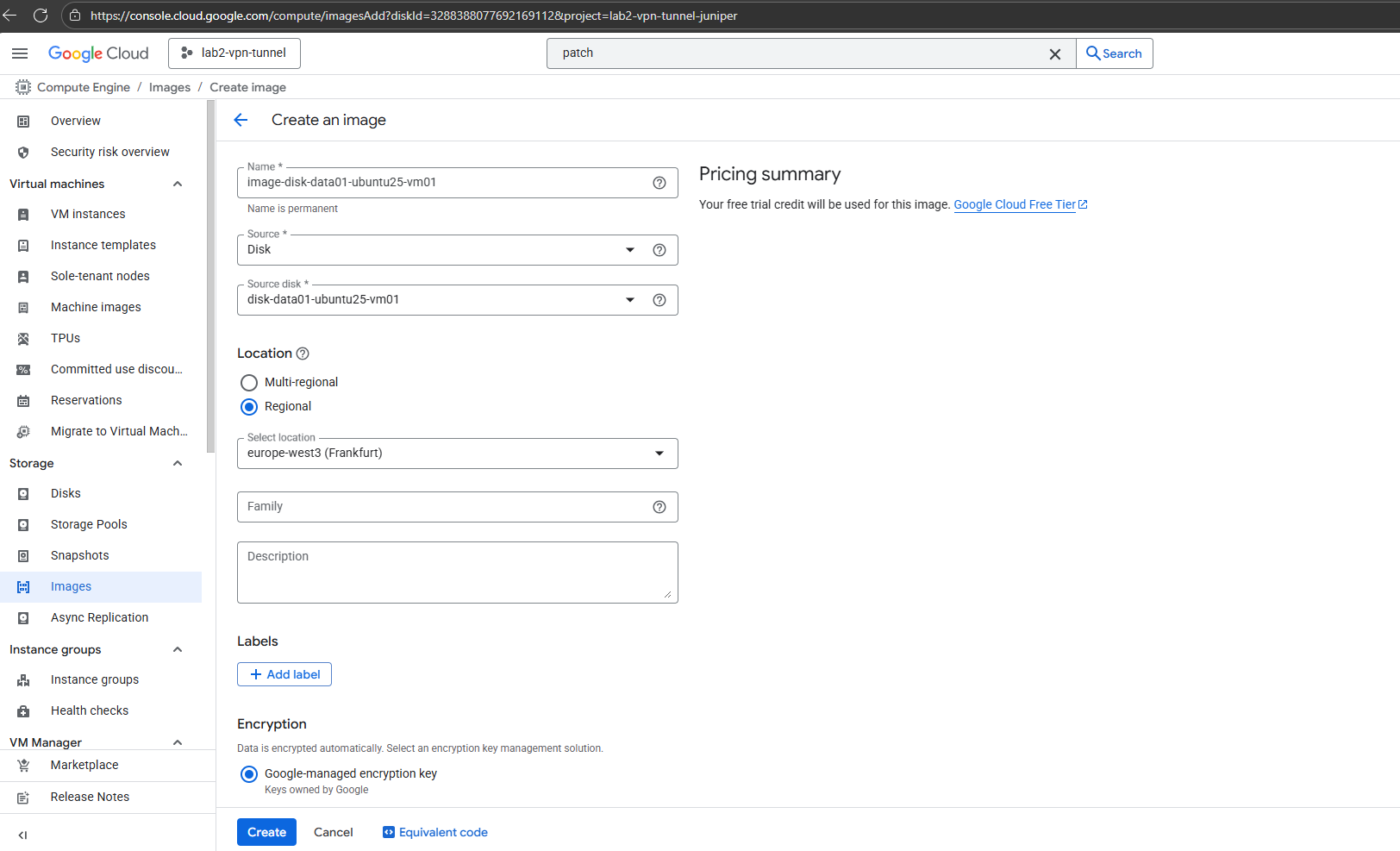Click the Storage Pools sidebar icon
This screenshot has width=1400, height=851.
(x=23, y=525)
